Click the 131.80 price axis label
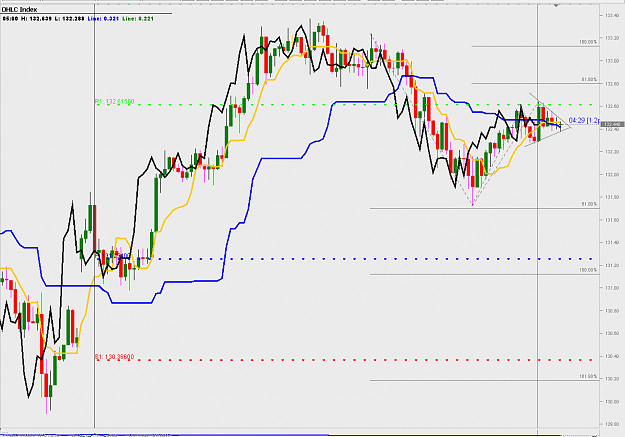Viewport: 625px width, 437px height. tap(612, 197)
